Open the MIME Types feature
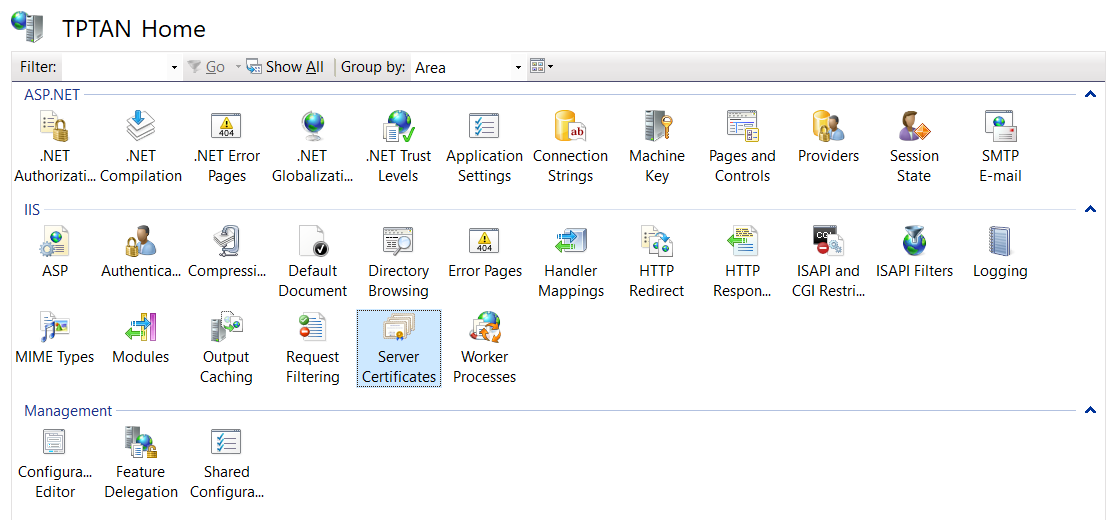Screen dimensions: 1111x520 (x=55, y=329)
